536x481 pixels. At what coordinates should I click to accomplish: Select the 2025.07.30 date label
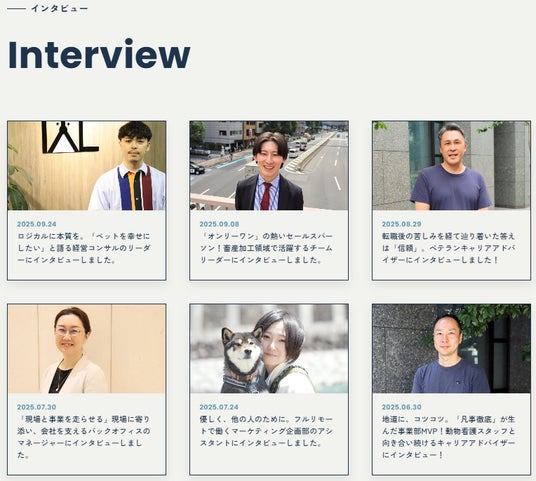tap(37, 407)
